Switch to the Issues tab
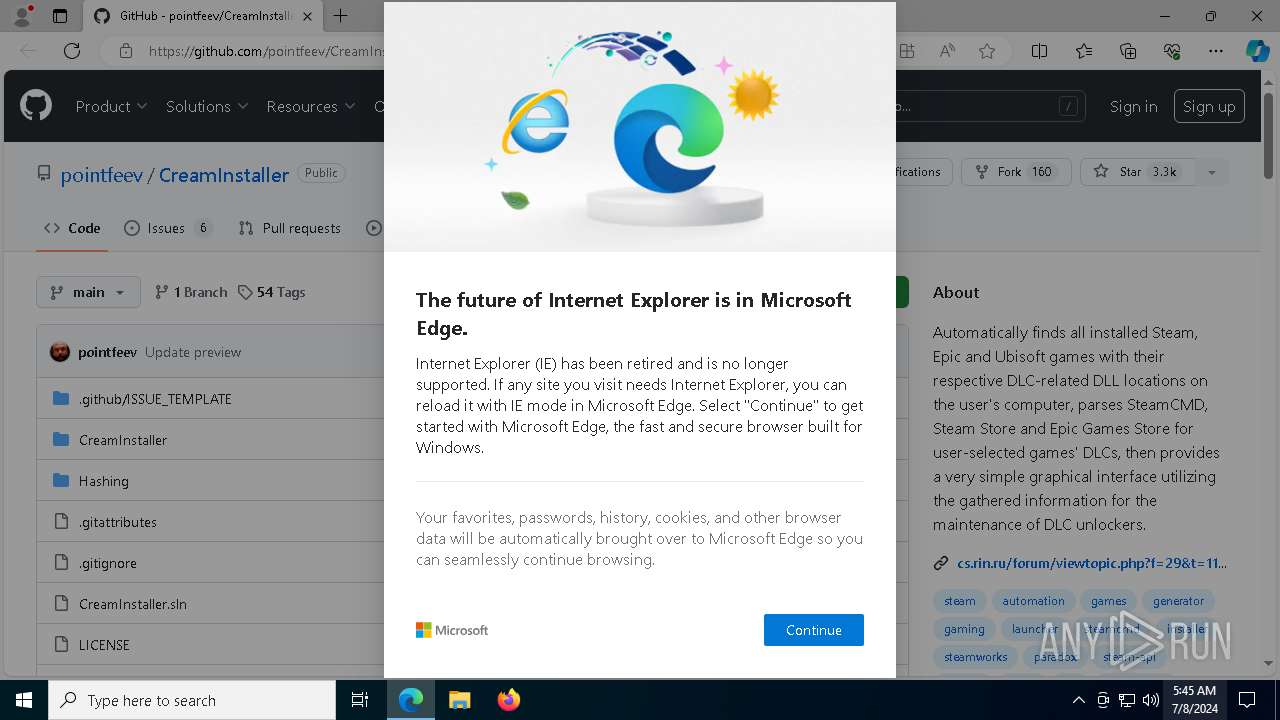Viewport: 1280px width, 720px height. (166, 228)
